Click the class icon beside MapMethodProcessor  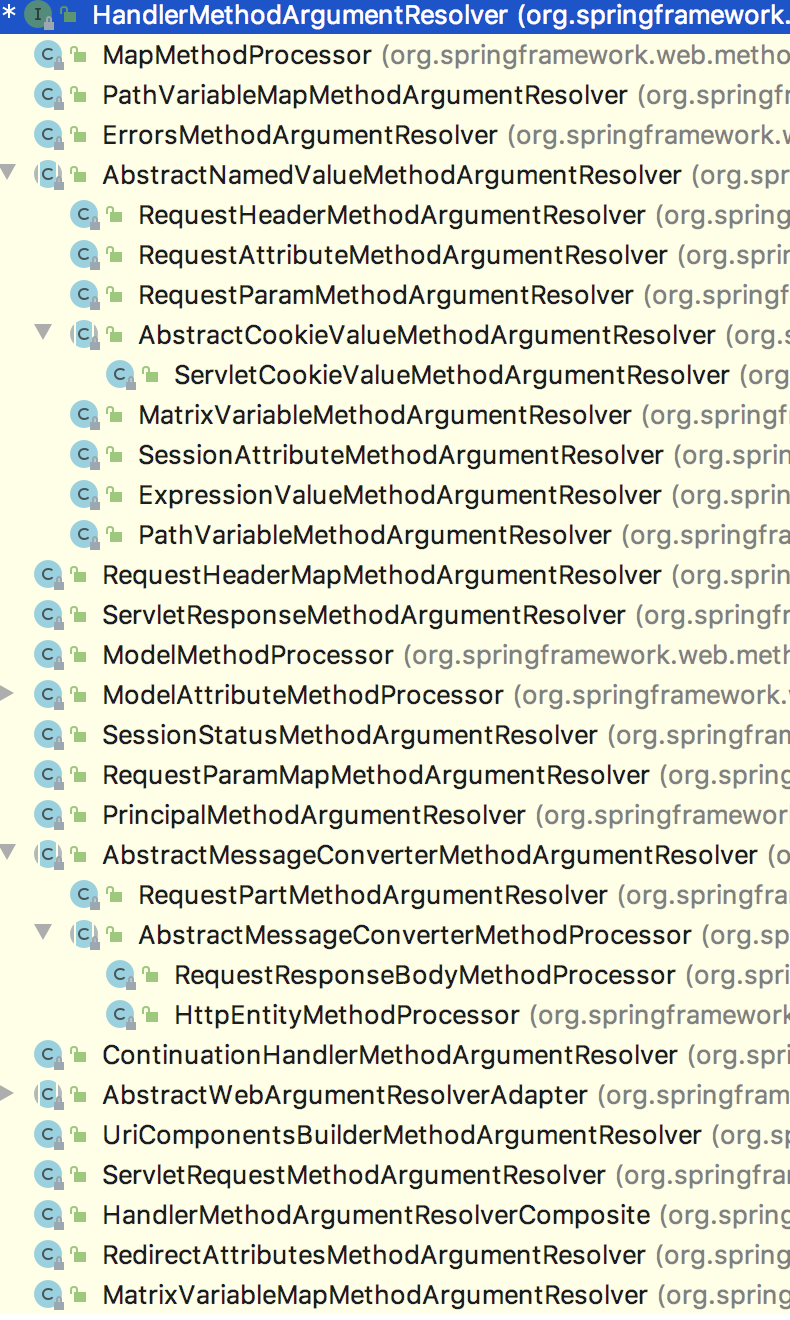point(48,55)
